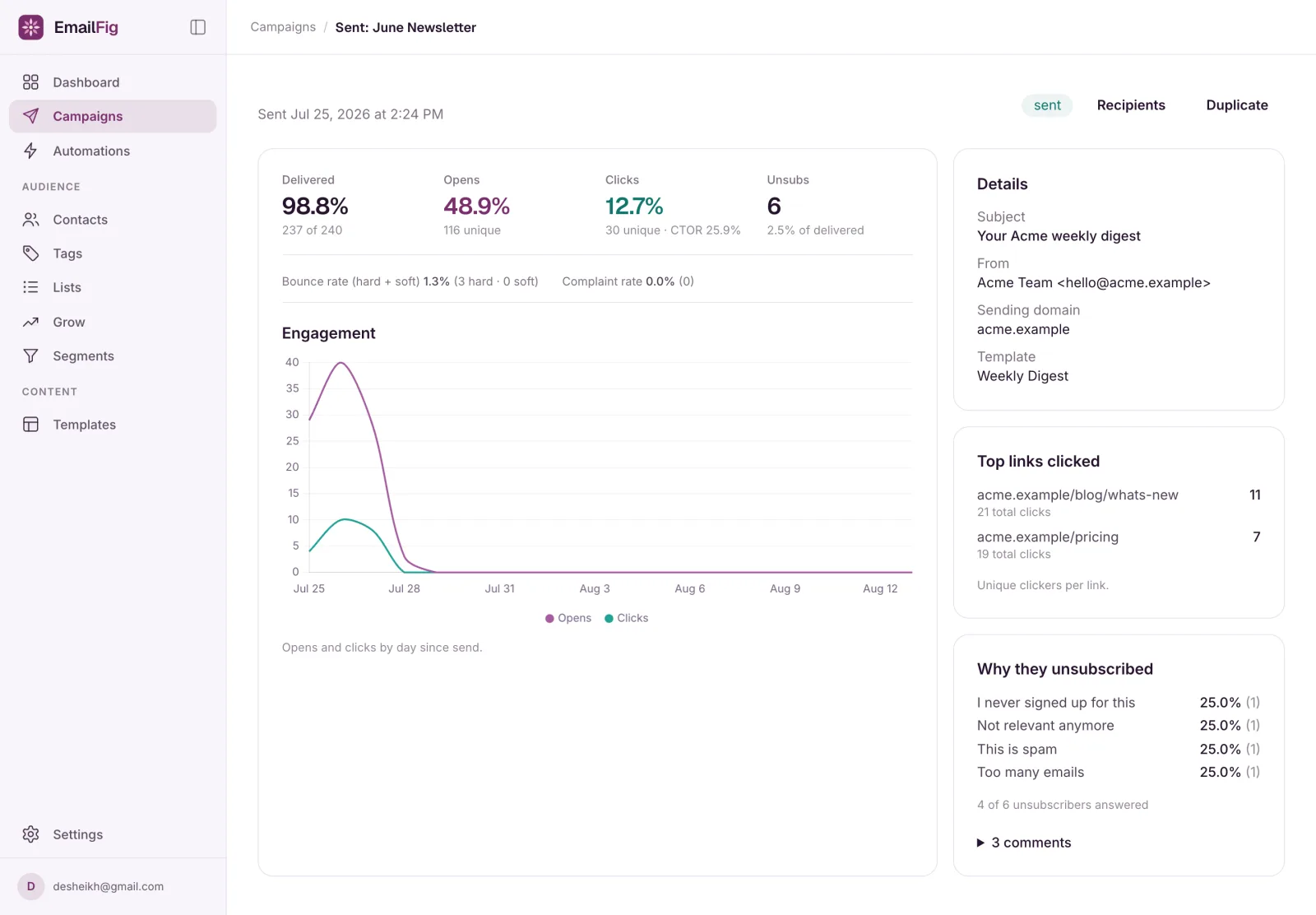Click the Templates layout icon
The image size is (1316, 915).
click(x=31, y=425)
